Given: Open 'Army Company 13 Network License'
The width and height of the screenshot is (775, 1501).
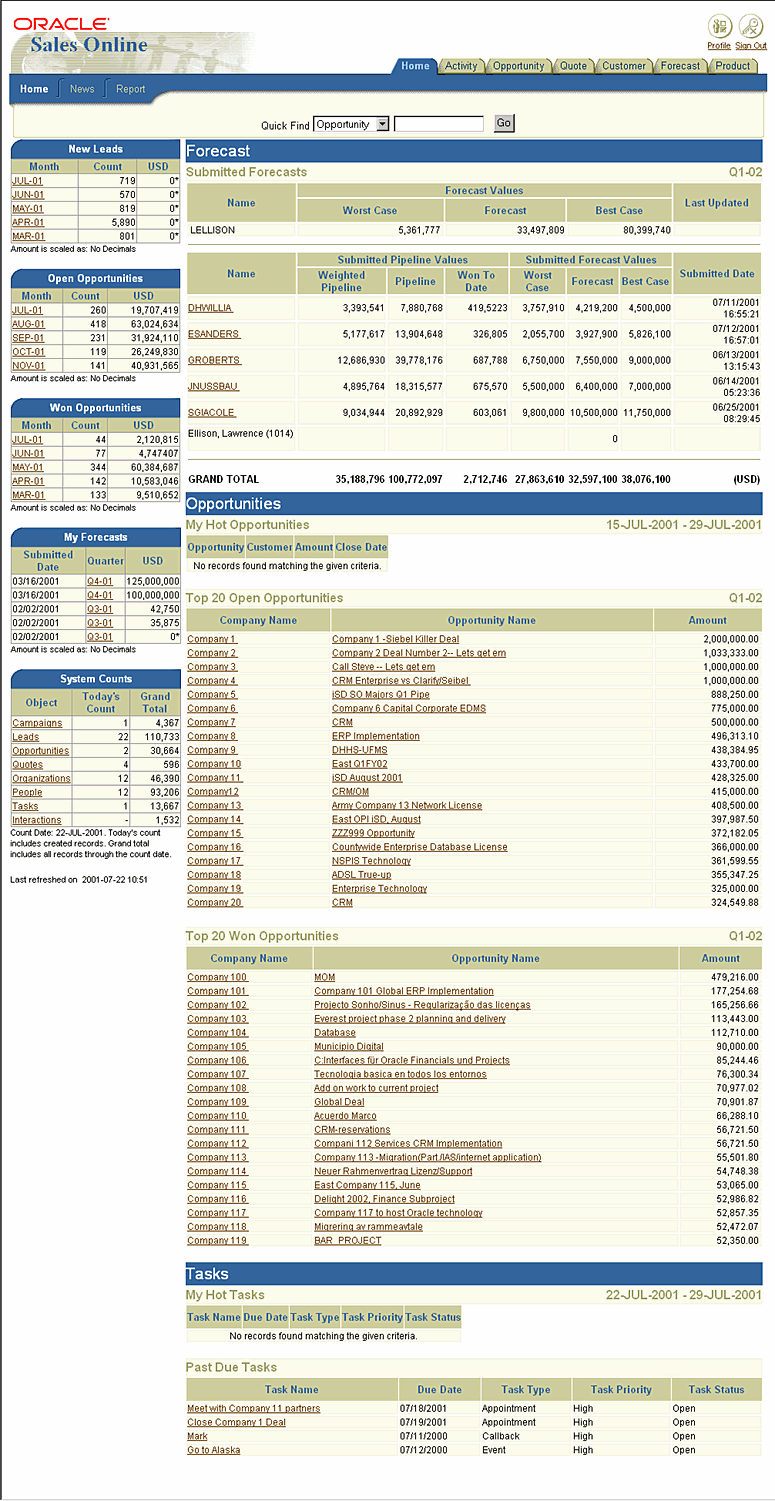Looking at the screenshot, I should 407,806.
